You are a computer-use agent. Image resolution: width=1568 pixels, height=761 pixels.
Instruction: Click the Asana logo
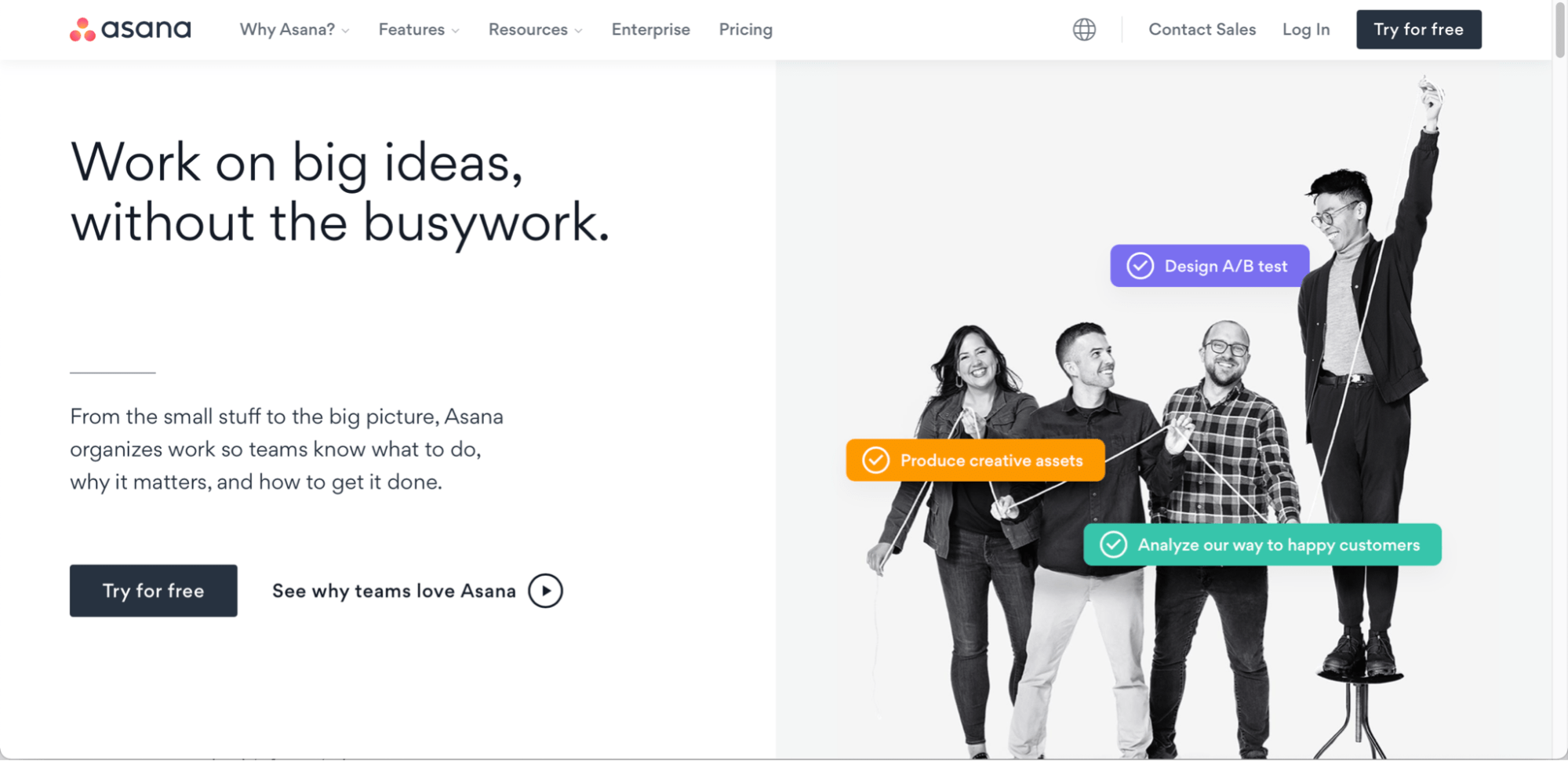pyautogui.click(x=130, y=30)
